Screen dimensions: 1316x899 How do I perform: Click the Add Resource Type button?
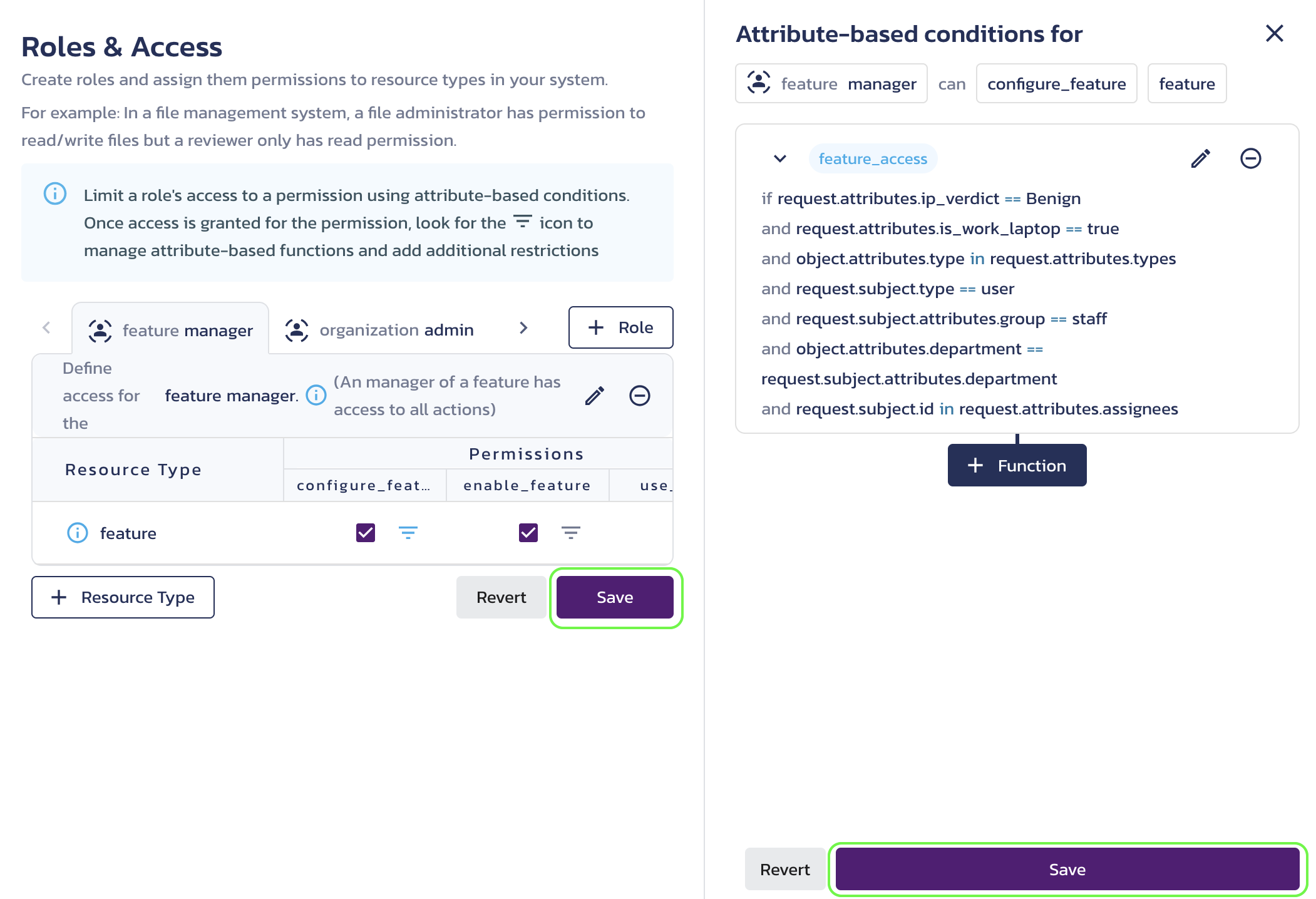click(122, 597)
